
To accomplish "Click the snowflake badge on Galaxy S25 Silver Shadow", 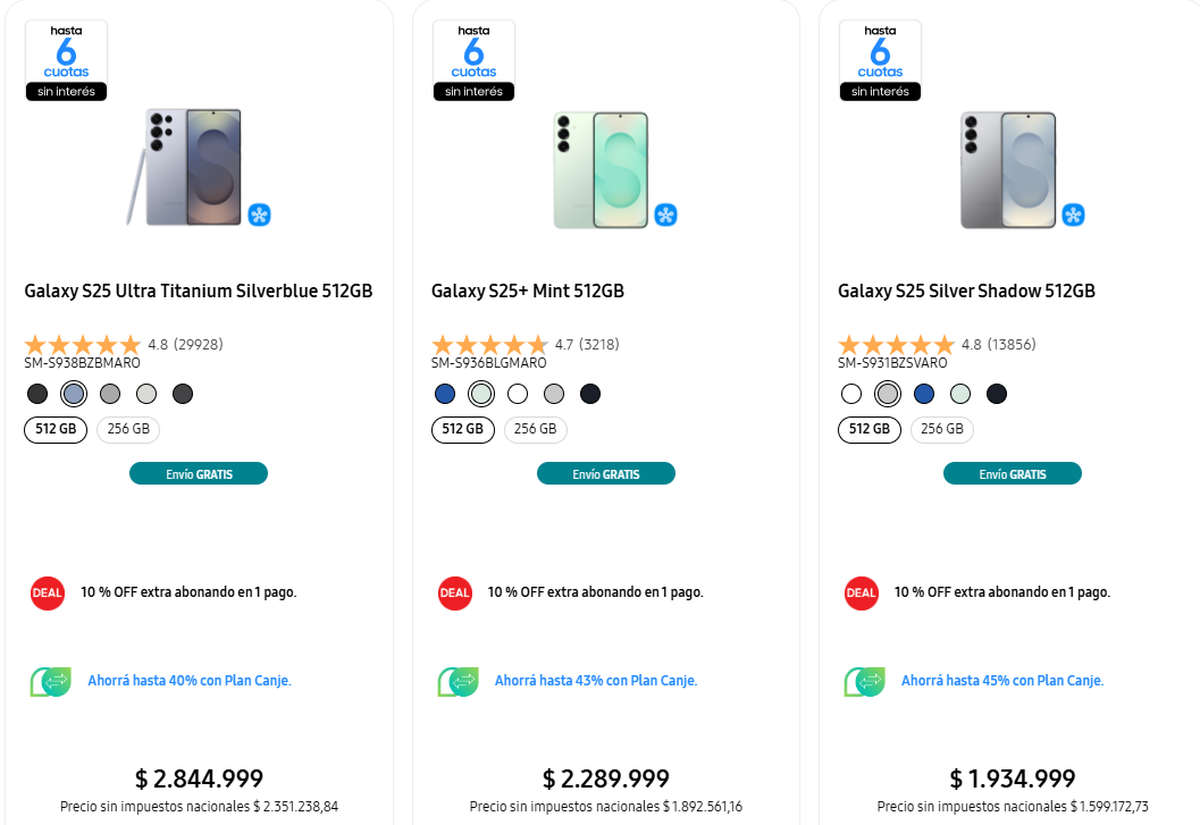I will pyautogui.click(x=1074, y=215).
